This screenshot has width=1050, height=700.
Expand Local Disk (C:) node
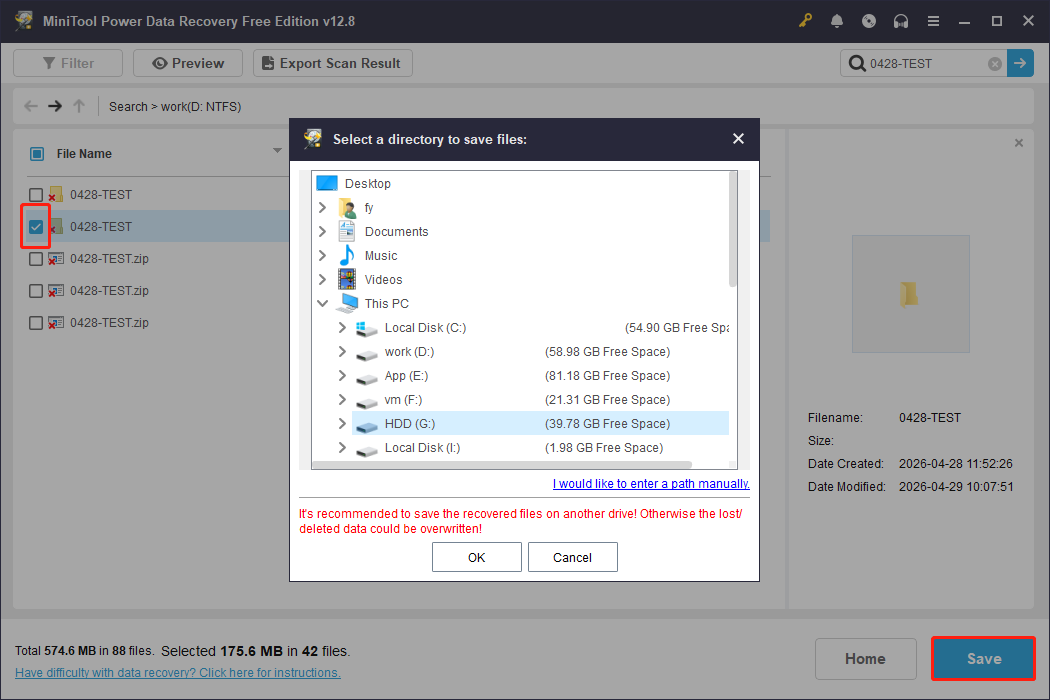point(342,328)
